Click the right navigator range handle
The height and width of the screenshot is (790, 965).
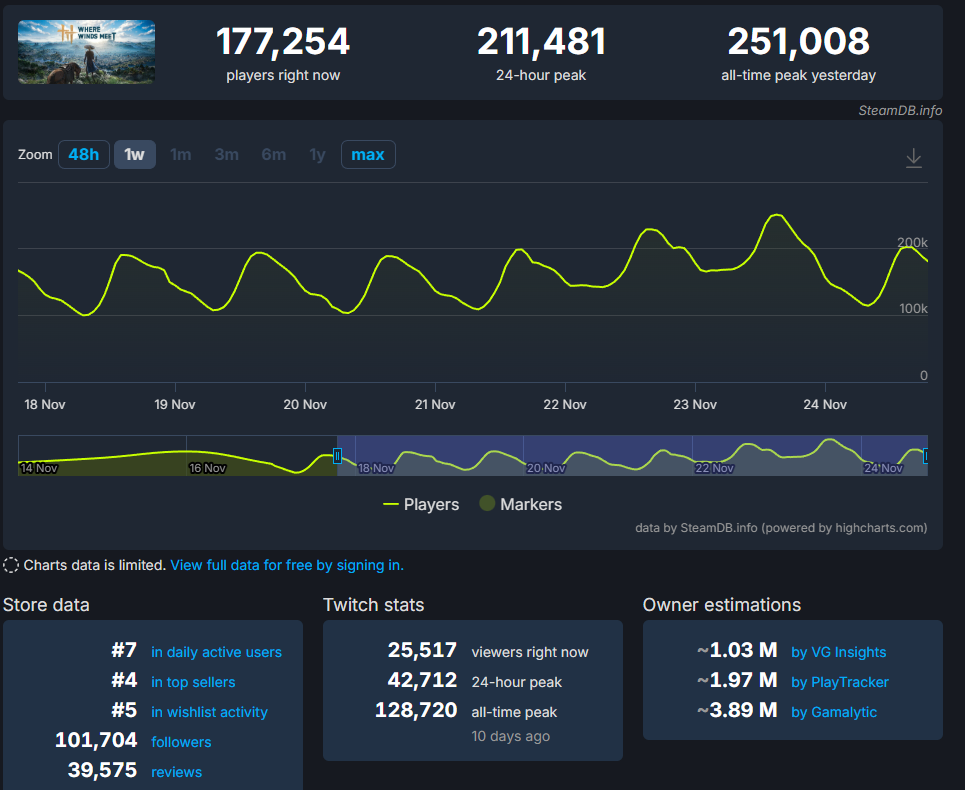[x=926, y=456]
